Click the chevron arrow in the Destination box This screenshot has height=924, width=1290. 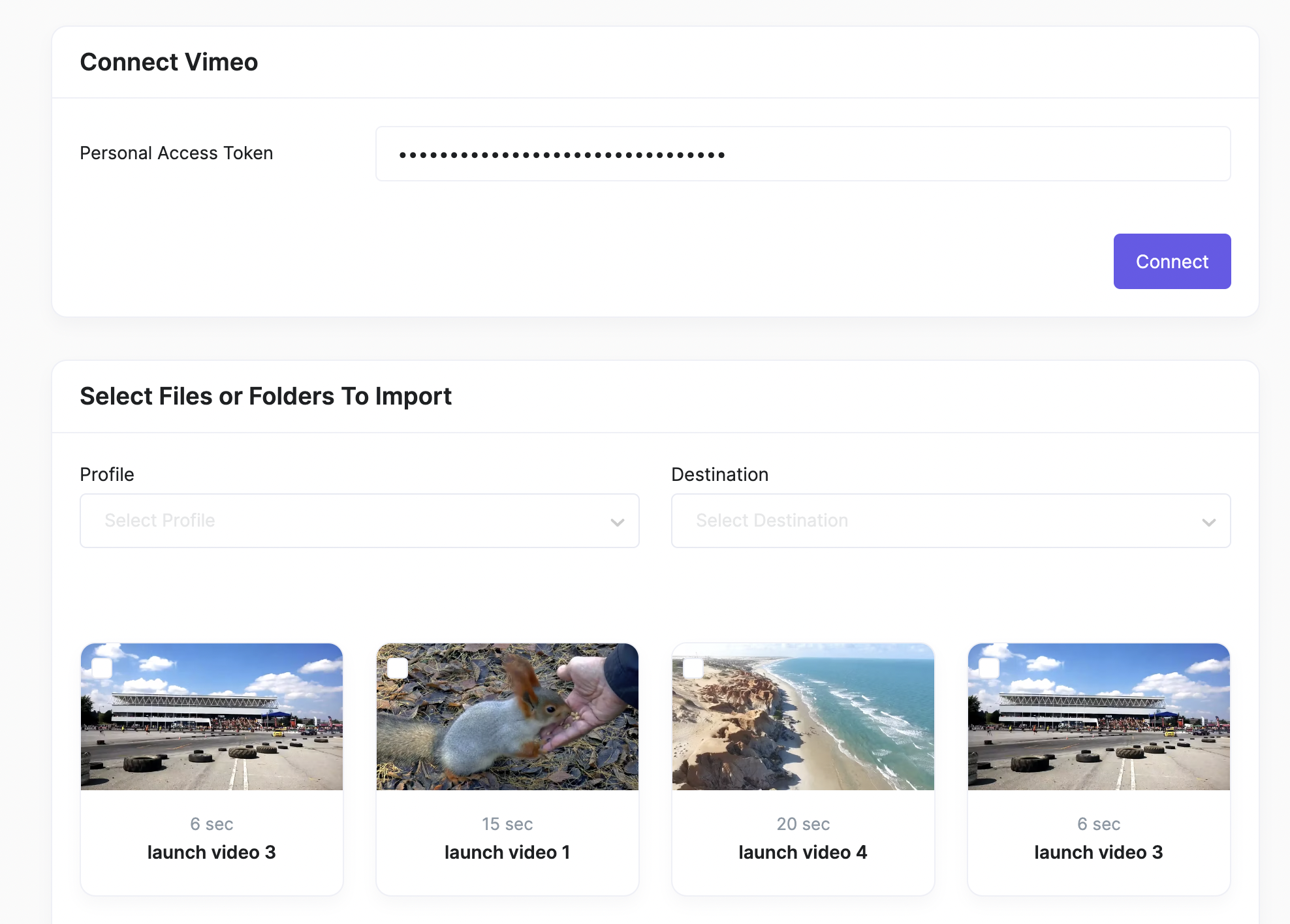1208,522
